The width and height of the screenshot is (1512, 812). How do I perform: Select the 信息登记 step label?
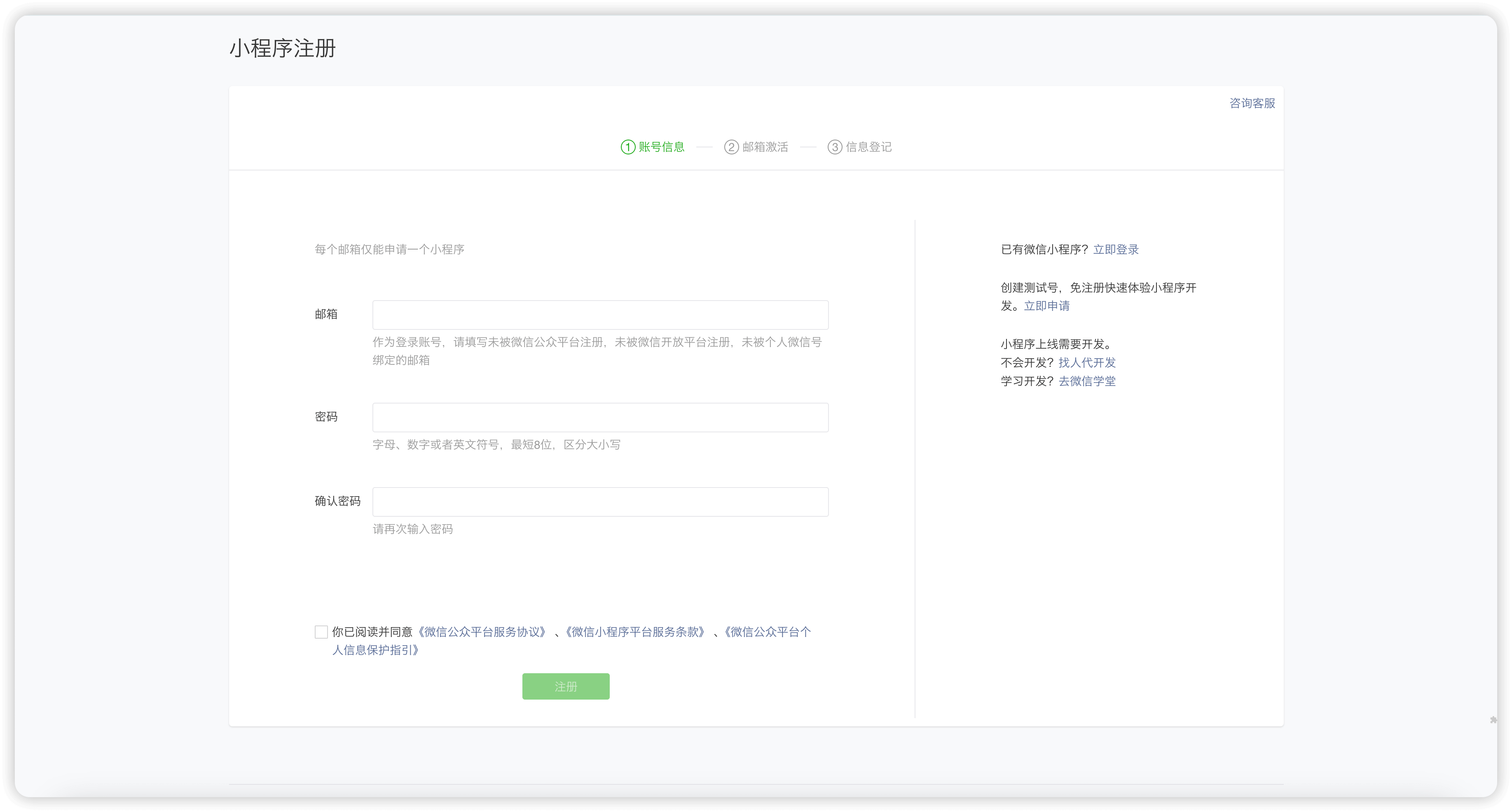point(868,147)
